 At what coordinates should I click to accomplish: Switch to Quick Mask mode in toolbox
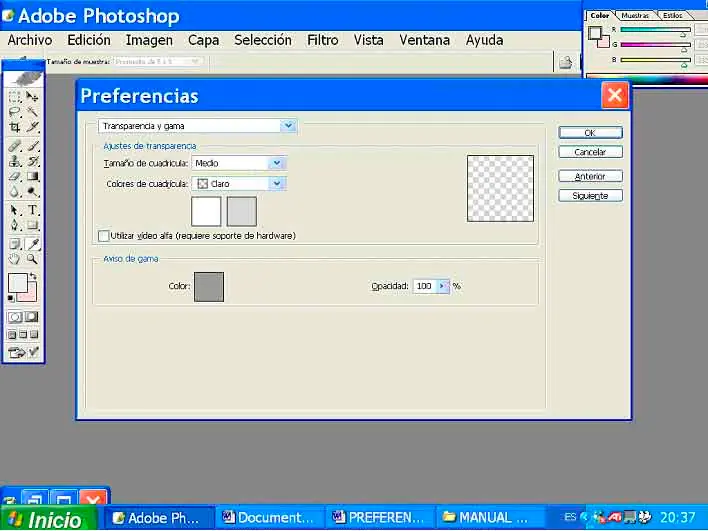tap(32, 317)
